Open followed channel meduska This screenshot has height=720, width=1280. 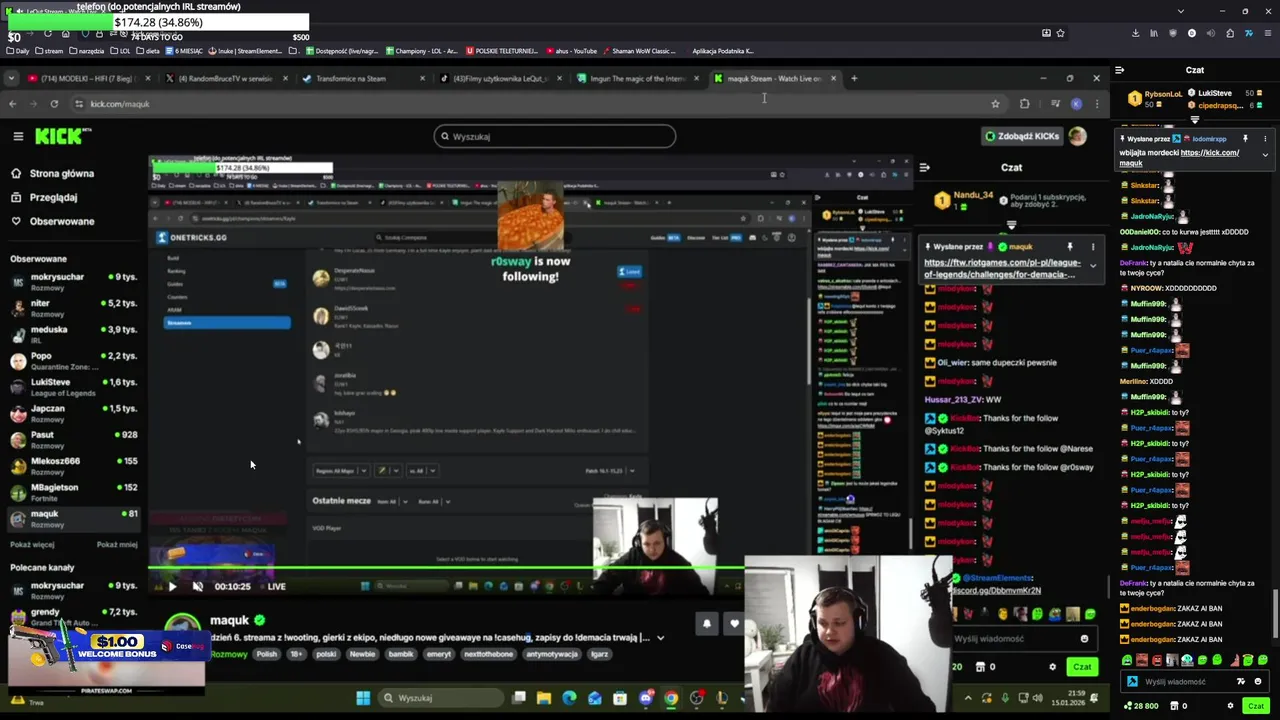point(73,334)
